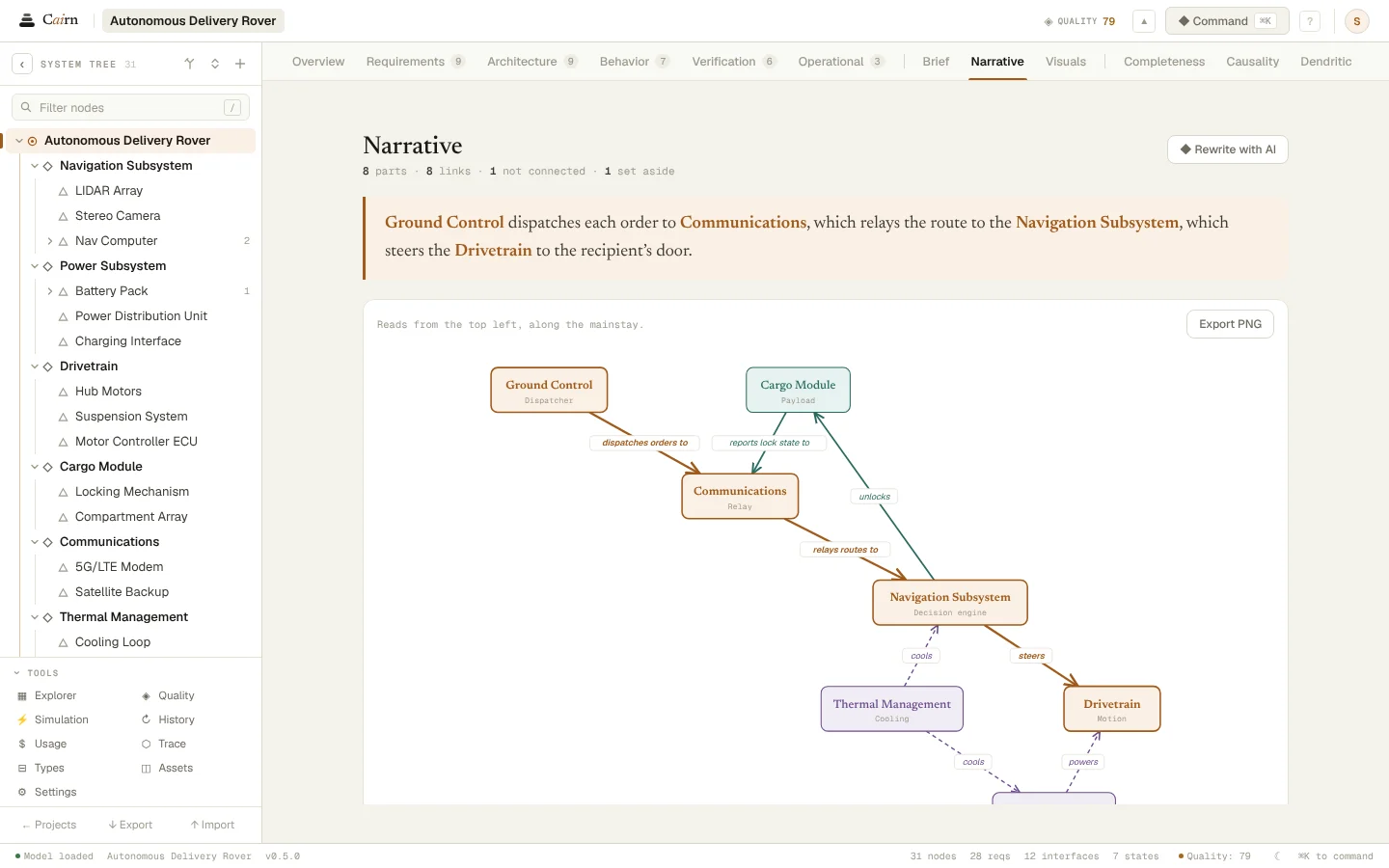
Task: Focus the Filter nodes search field
Action: coord(130,108)
